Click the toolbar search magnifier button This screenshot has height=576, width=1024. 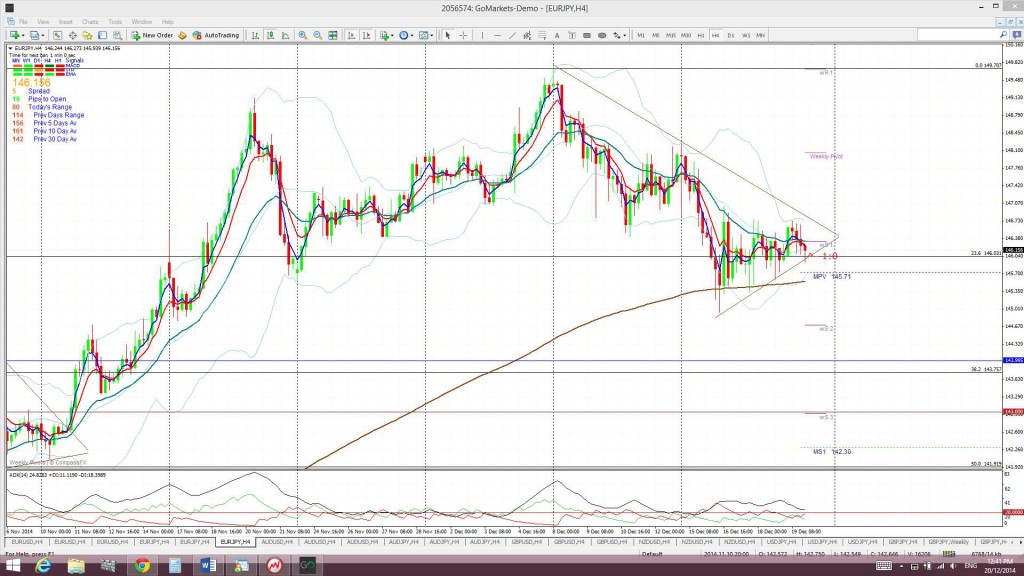coord(1003,35)
